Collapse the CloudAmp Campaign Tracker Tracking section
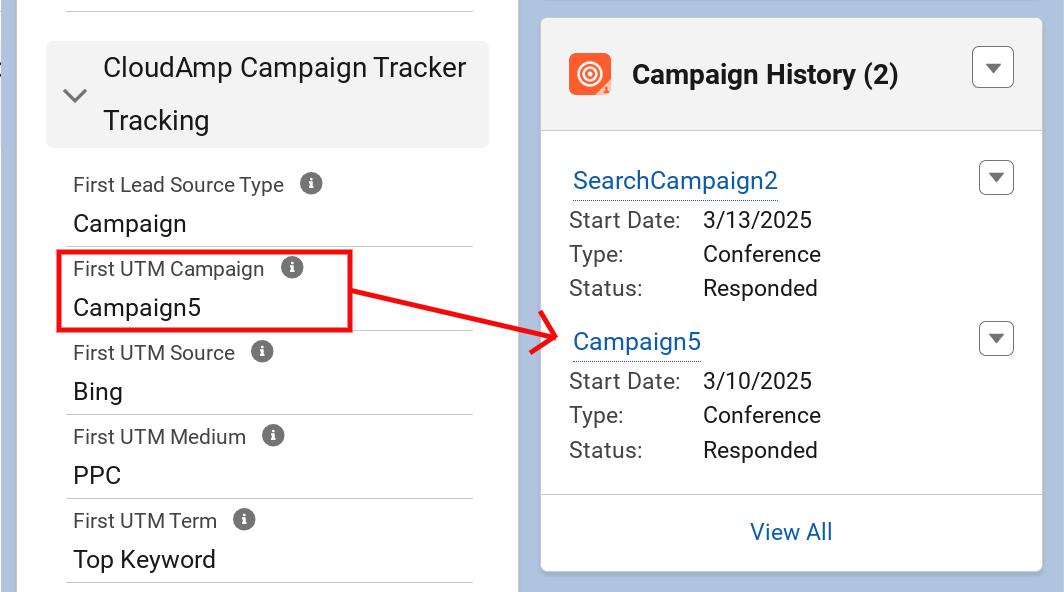 [75, 95]
